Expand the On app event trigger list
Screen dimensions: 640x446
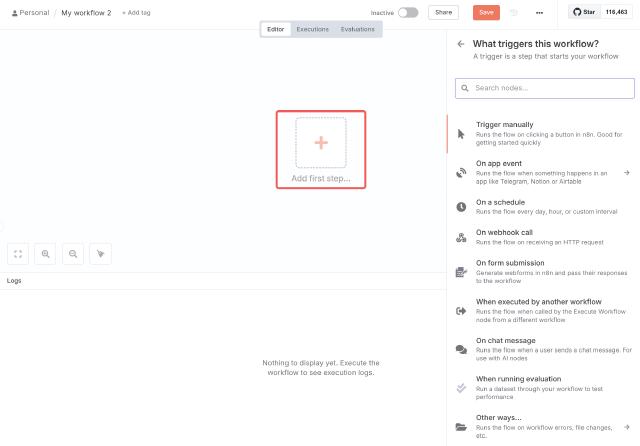coord(626,172)
